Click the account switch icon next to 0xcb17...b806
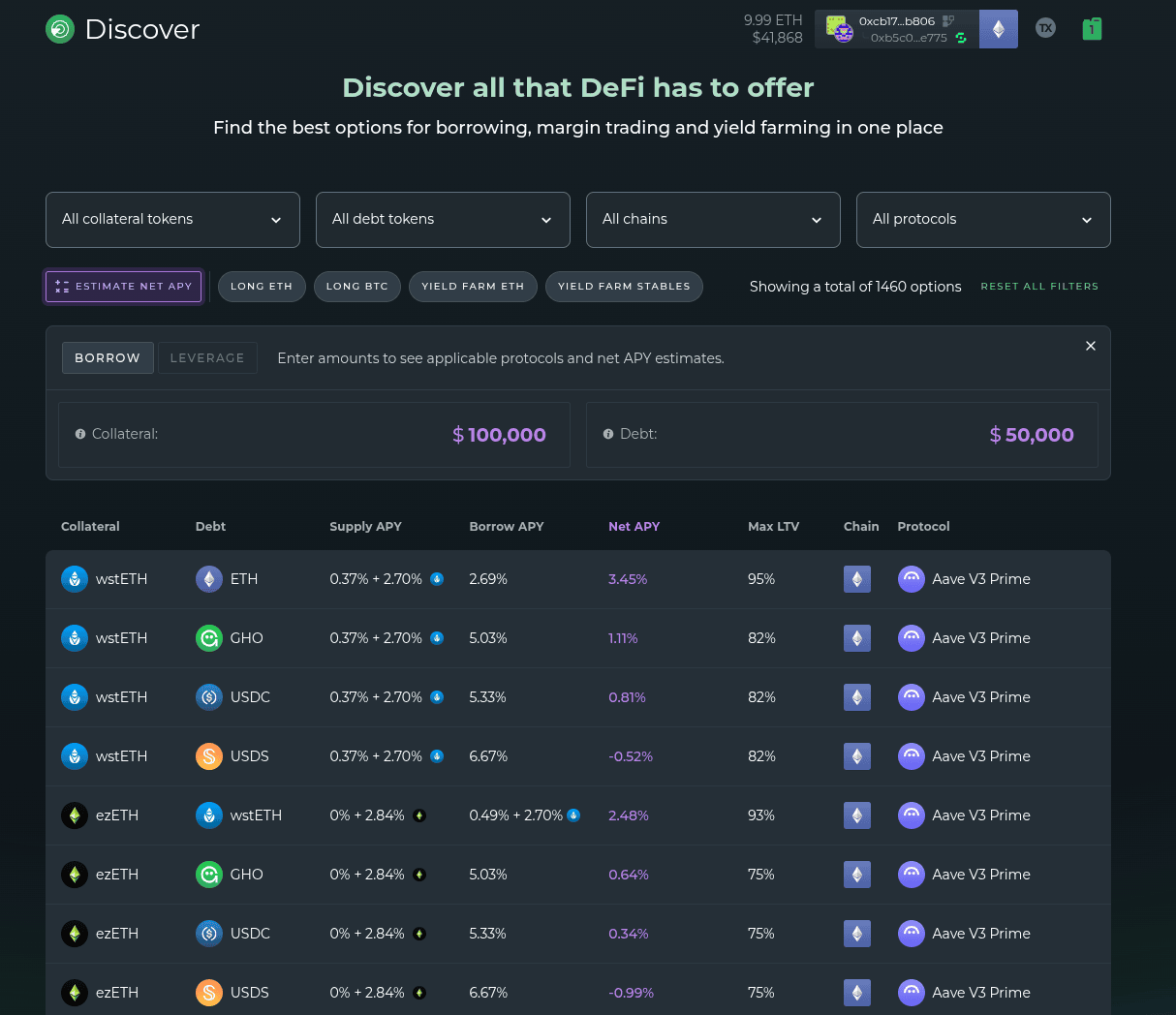The width and height of the screenshot is (1176, 1015). pos(948,20)
